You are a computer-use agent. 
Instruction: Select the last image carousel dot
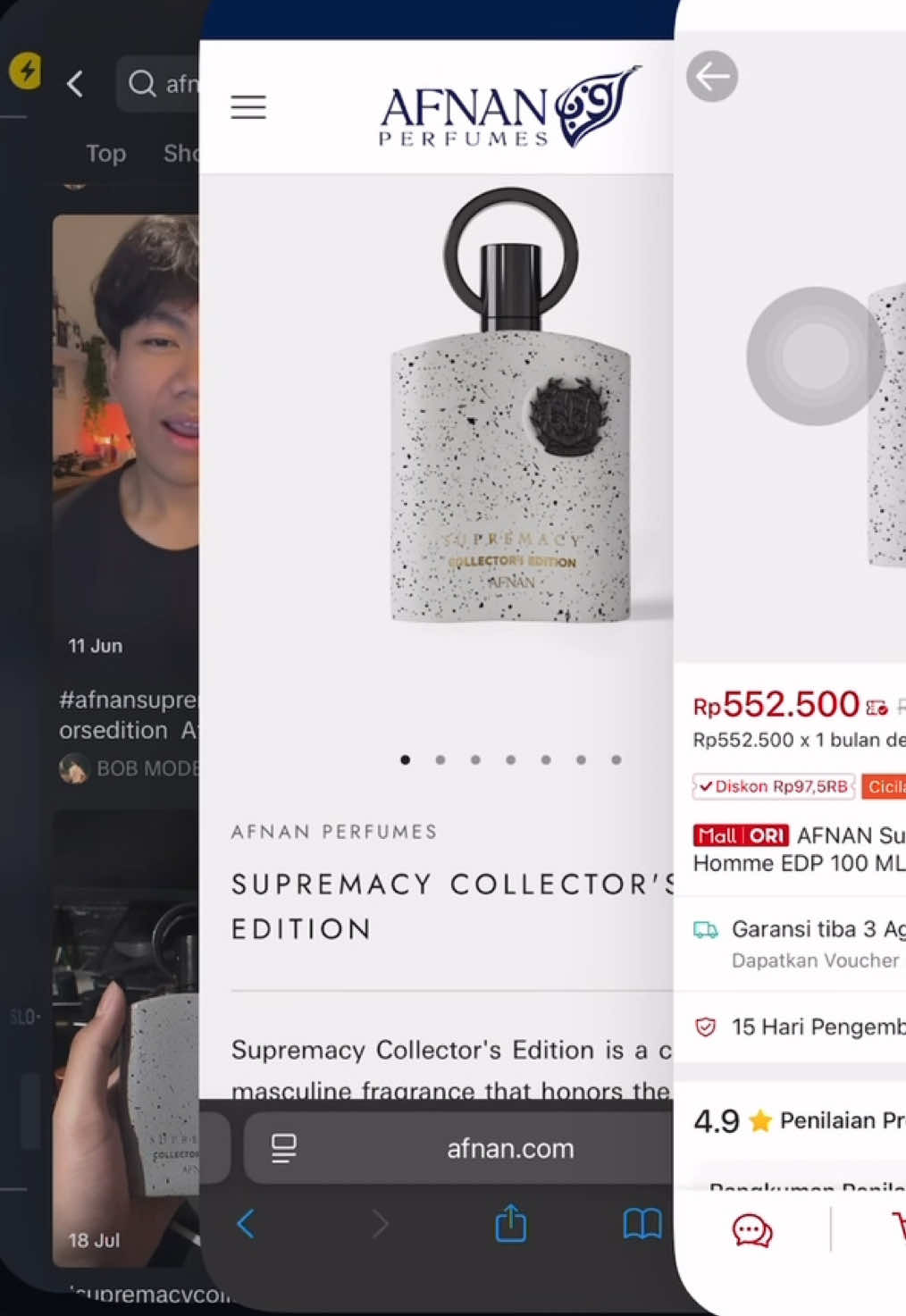(x=616, y=759)
